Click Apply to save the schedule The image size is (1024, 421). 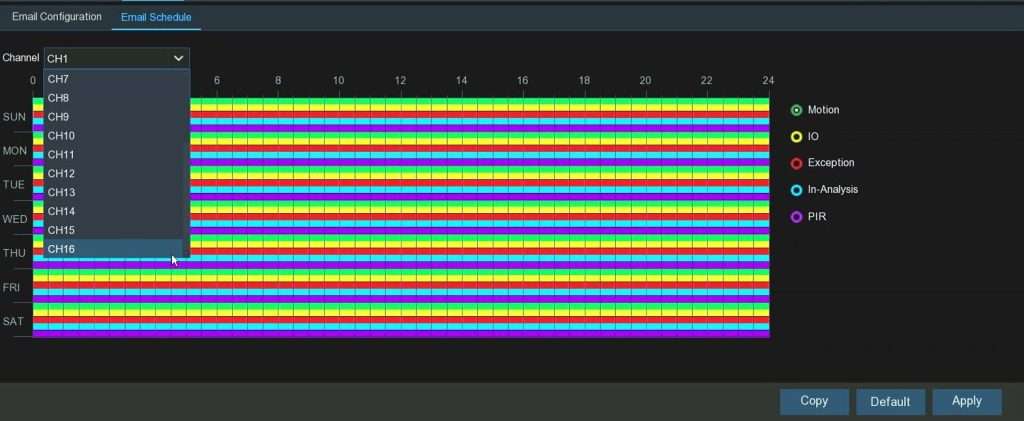pos(966,401)
